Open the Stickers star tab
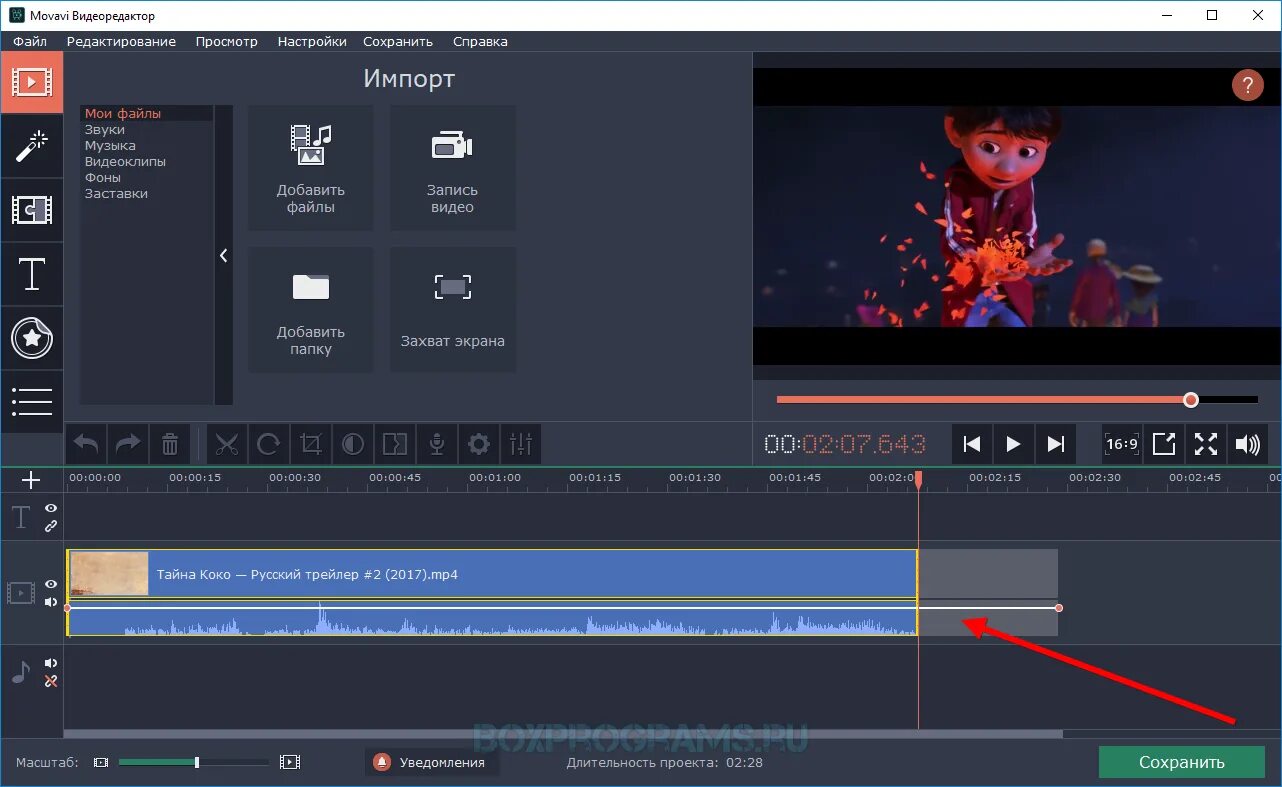The height and width of the screenshot is (787, 1282). pos(31,338)
